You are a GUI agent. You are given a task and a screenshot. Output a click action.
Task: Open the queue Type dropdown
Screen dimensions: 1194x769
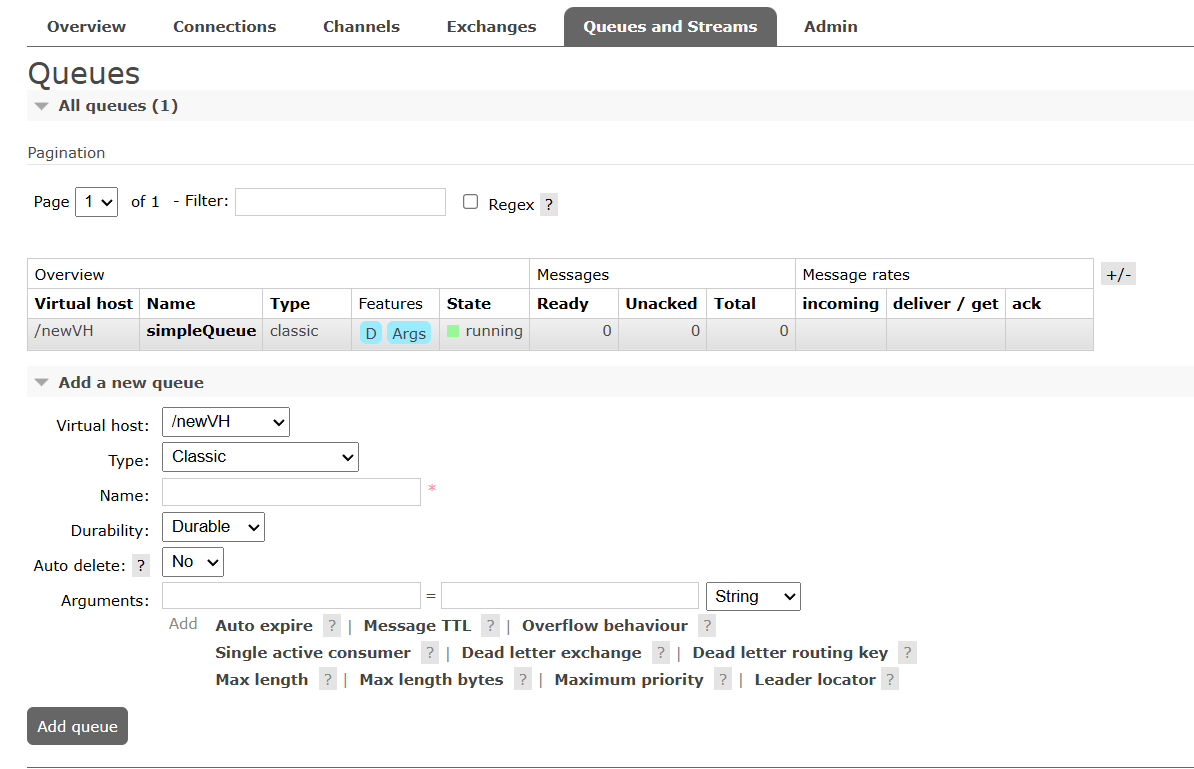click(260, 457)
